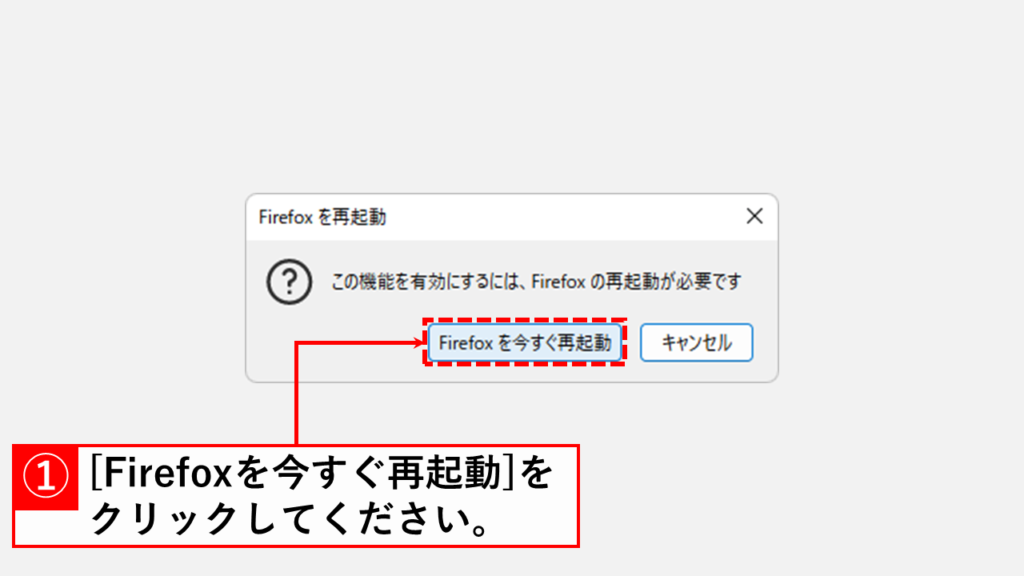The width and height of the screenshot is (1024, 576).
Task: Click the red arrowhead pointing at restart button
Action: pos(419,342)
